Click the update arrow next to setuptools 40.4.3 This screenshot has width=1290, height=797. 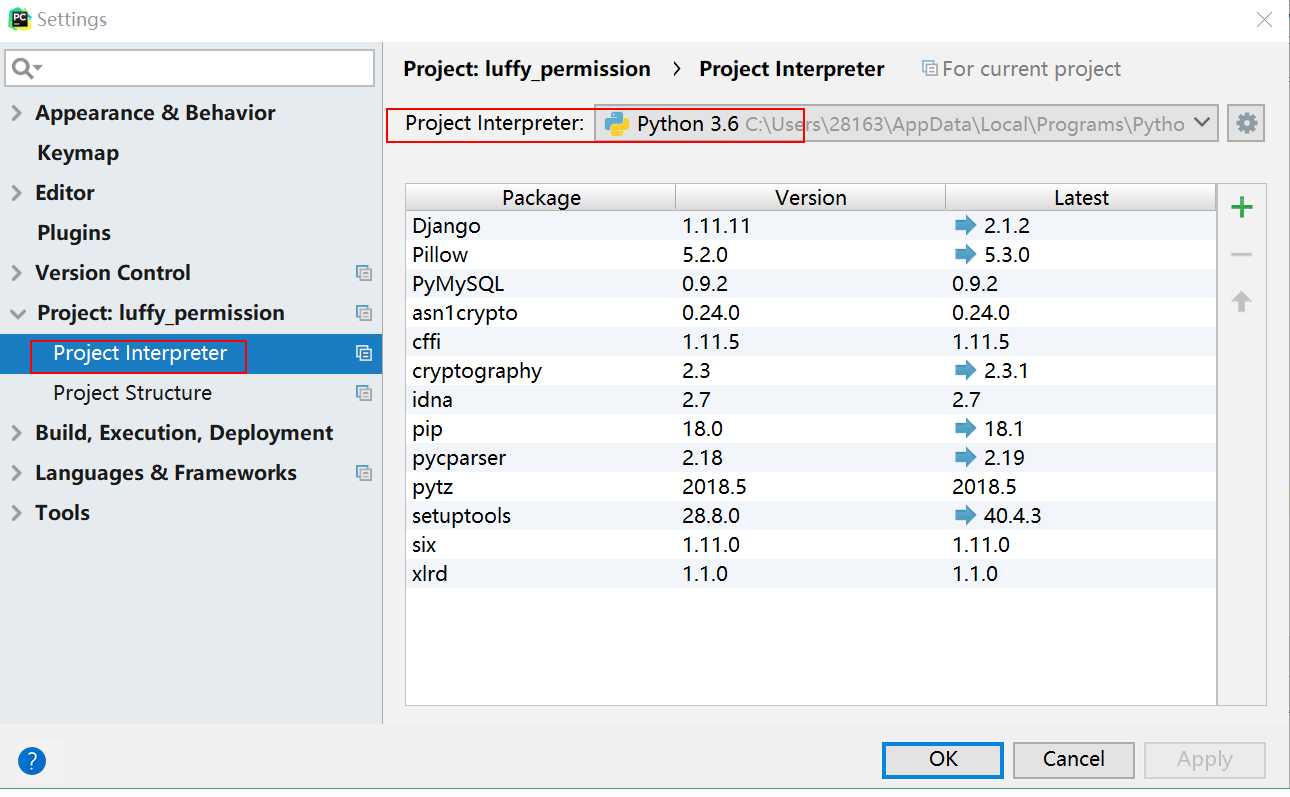[965, 516]
